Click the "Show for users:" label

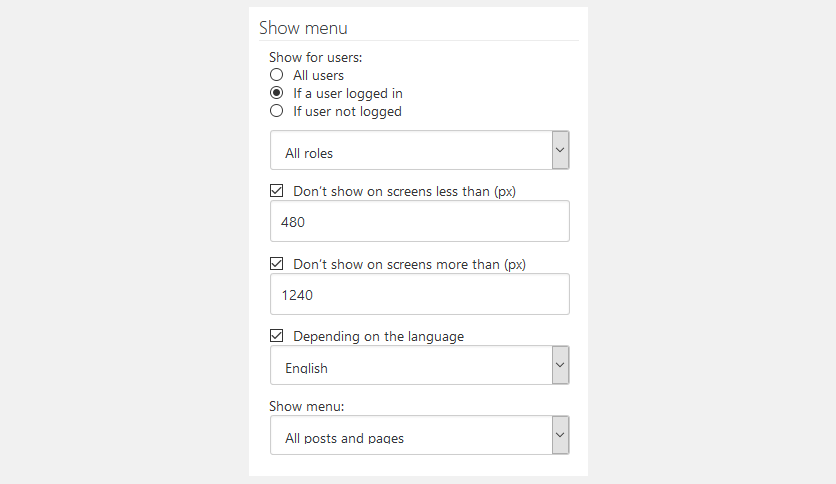315,57
